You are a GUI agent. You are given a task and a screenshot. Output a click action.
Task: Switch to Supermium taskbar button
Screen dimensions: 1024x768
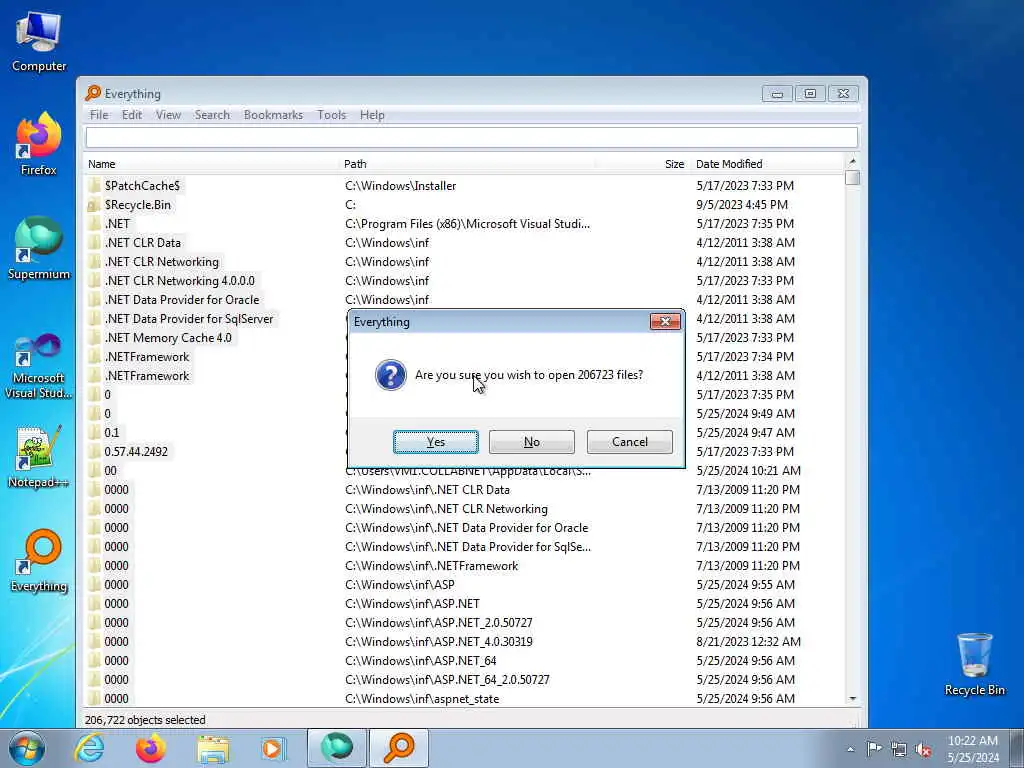[x=336, y=748]
